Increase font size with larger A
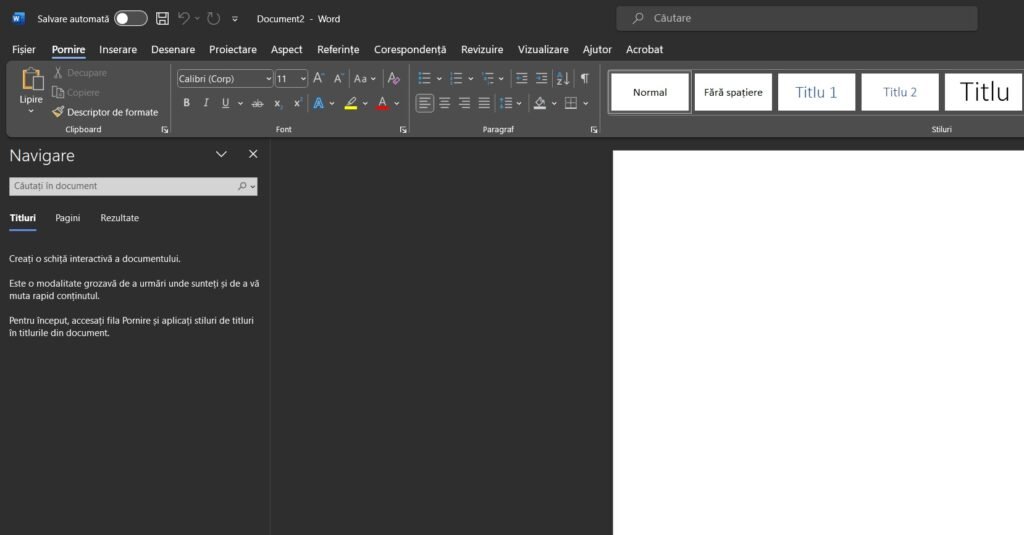This screenshot has width=1024, height=535. (318, 78)
